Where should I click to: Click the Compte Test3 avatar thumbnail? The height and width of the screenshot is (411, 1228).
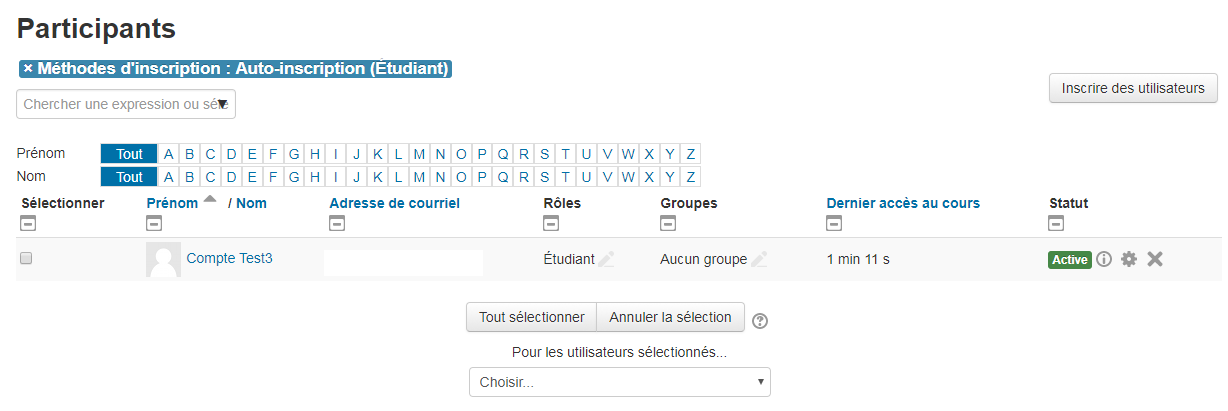coord(163,259)
